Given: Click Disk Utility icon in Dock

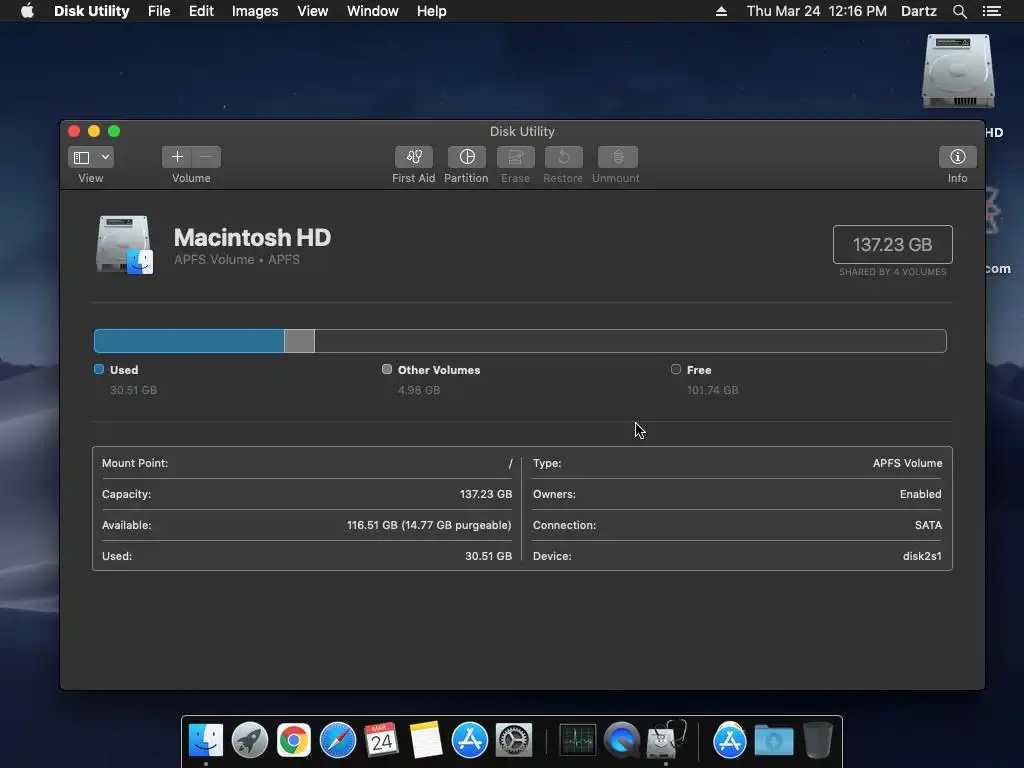Looking at the screenshot, I should point(666,739).
